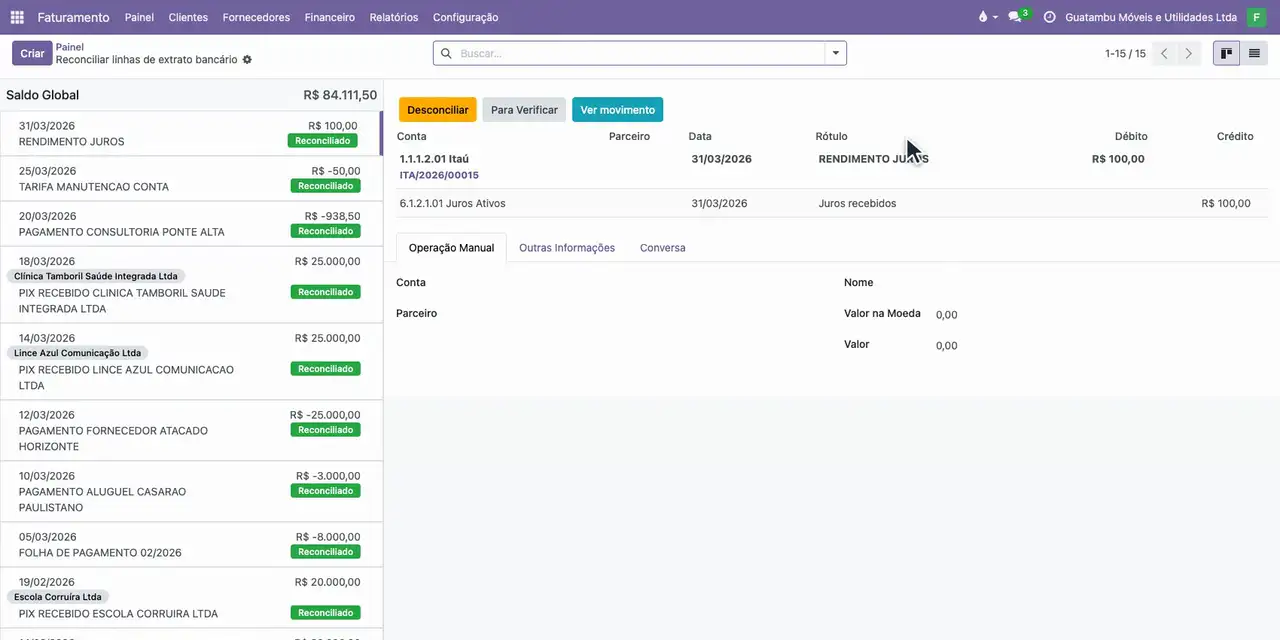
Task: Go to next page of records
Action: (x=1189, y=53)
